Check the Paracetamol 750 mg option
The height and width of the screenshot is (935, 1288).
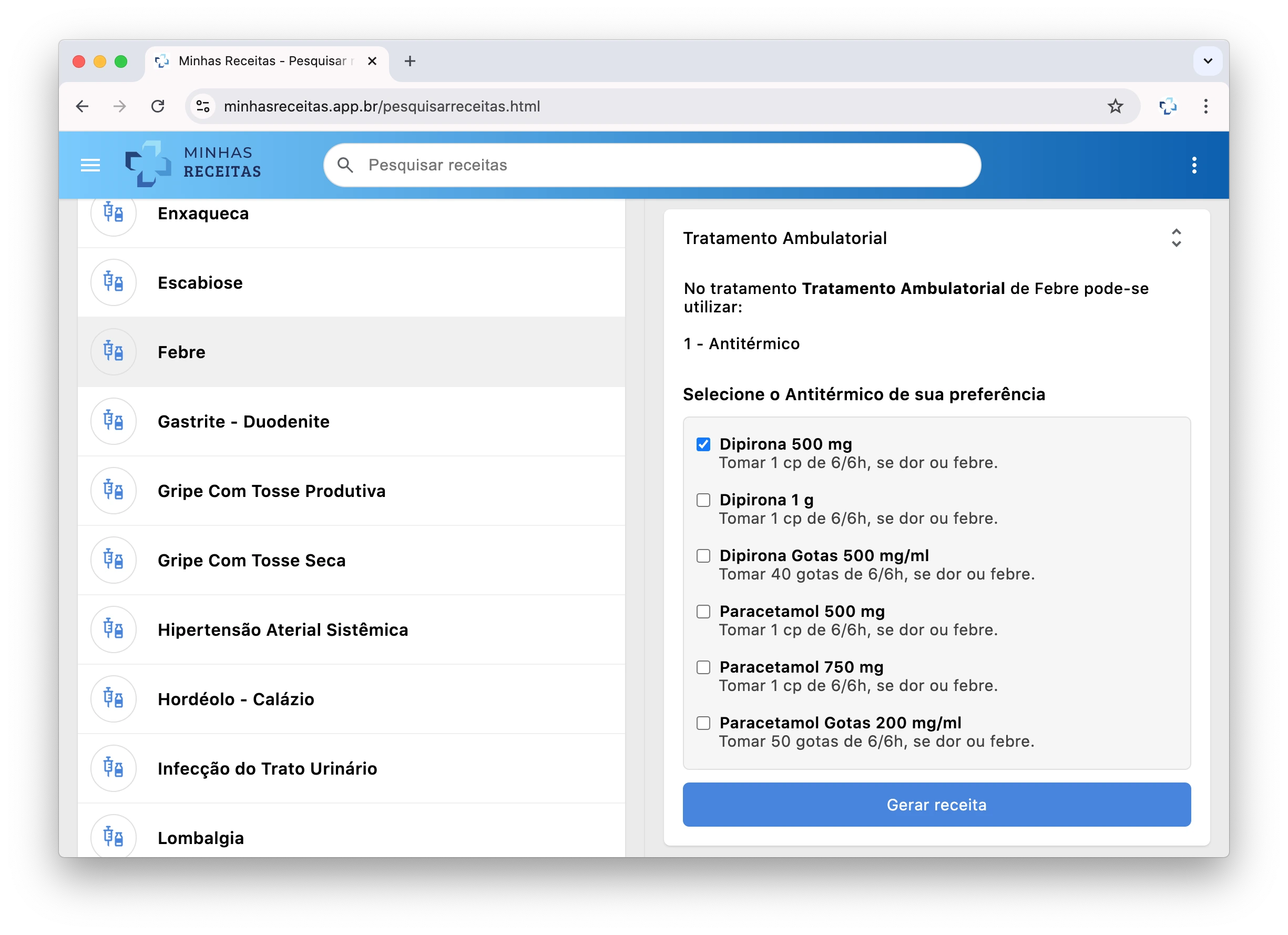pyautogui.click(x=703, y=667)
